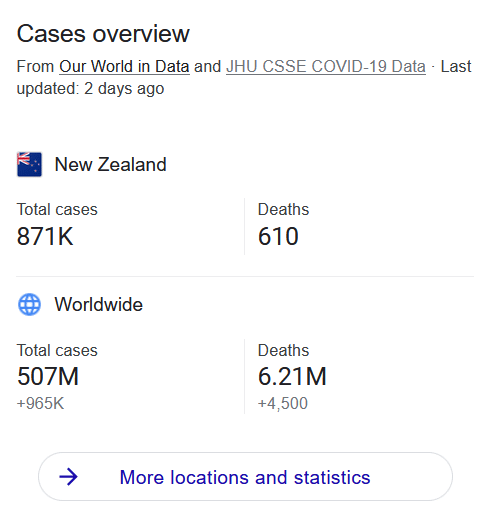Click New Zealand total cases 871K
The height and width of the screenshot is (515, 484).
45,236
